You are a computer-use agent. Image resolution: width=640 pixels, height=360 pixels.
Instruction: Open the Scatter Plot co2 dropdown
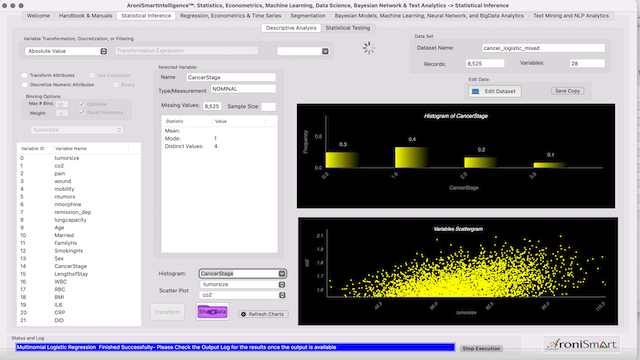pos(242,295)
